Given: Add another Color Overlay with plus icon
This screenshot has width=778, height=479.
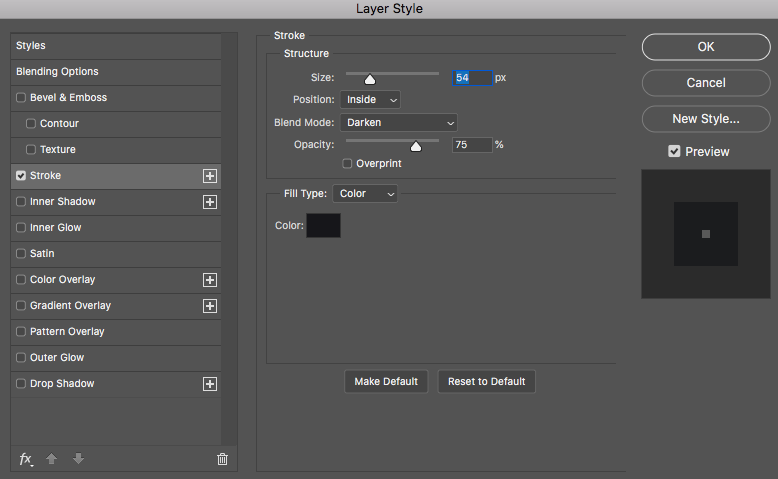Looking at the screenshot, I should [x=210, y=280].
